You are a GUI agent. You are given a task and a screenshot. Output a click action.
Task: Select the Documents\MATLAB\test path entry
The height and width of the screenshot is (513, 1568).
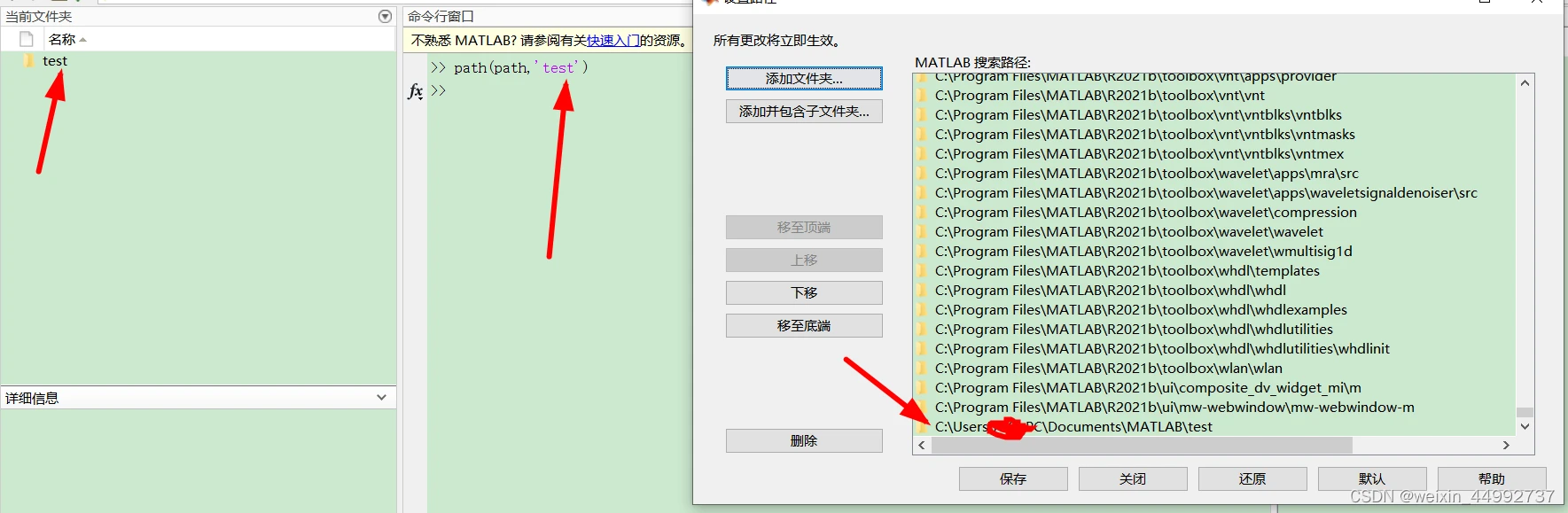1214,426
